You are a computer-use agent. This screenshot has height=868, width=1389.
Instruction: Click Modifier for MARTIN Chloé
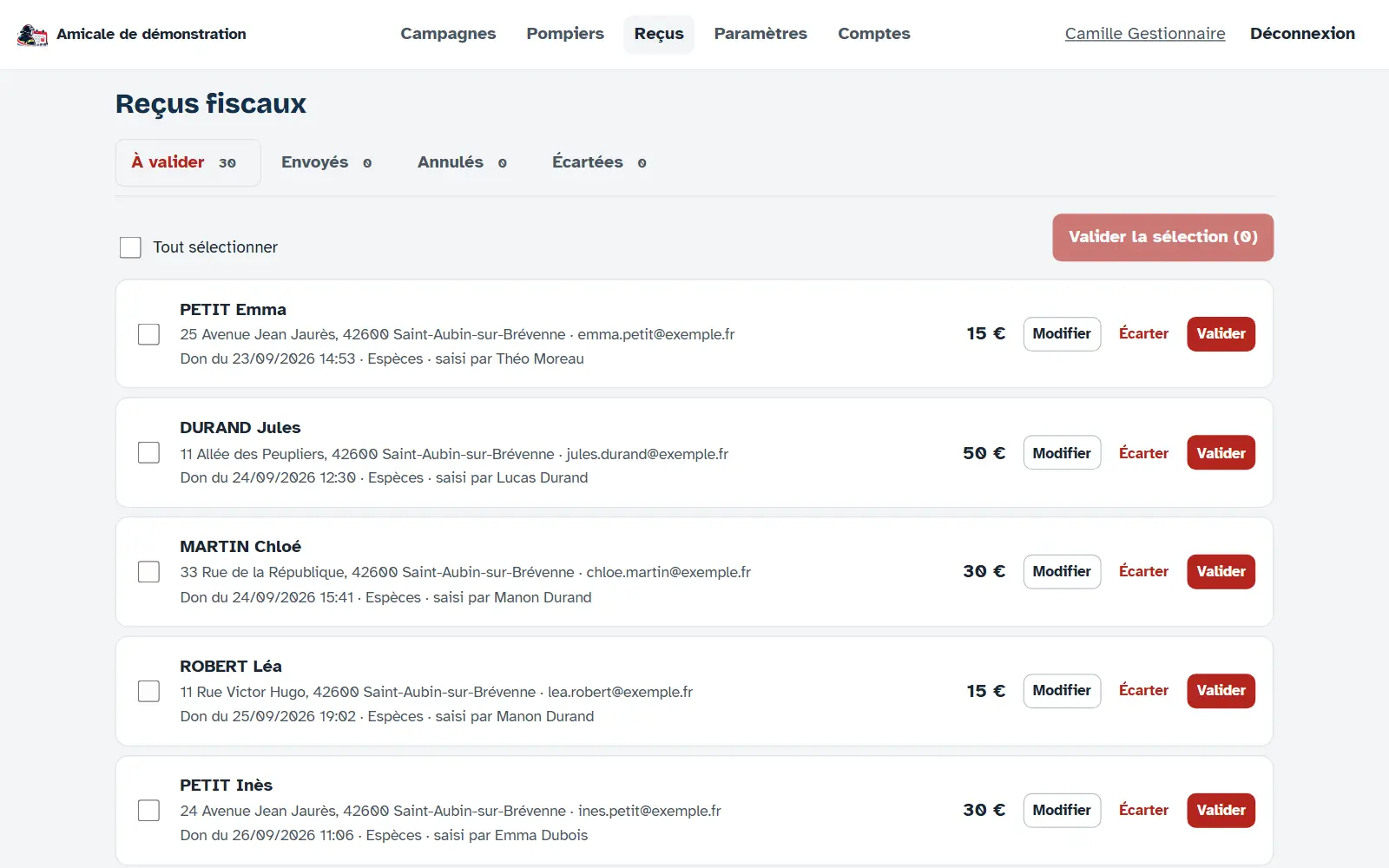click(x=1062, y=572)
